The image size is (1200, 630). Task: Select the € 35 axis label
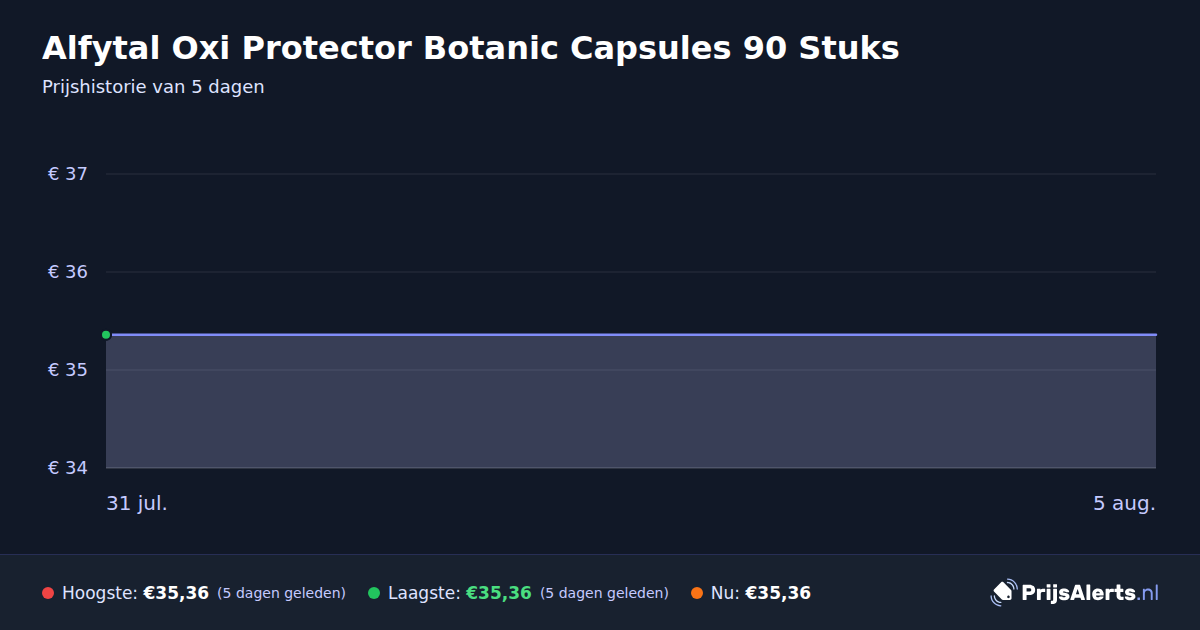click(68, 370)
